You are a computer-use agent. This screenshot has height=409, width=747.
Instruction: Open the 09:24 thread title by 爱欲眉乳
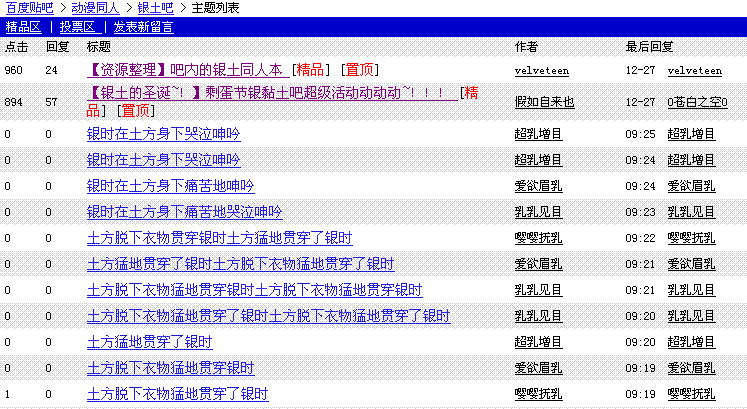click(x=171, y=186)
